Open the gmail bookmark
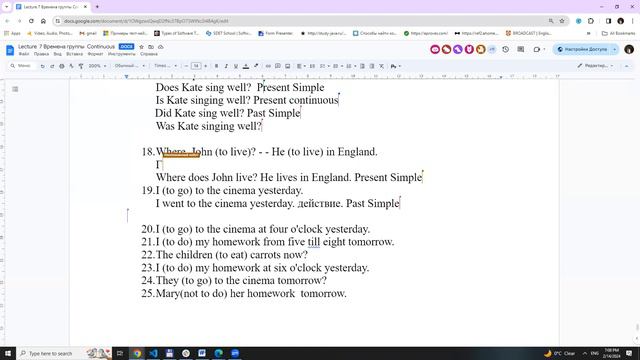This screenshot has height=360, width=640. coord(88,33)
